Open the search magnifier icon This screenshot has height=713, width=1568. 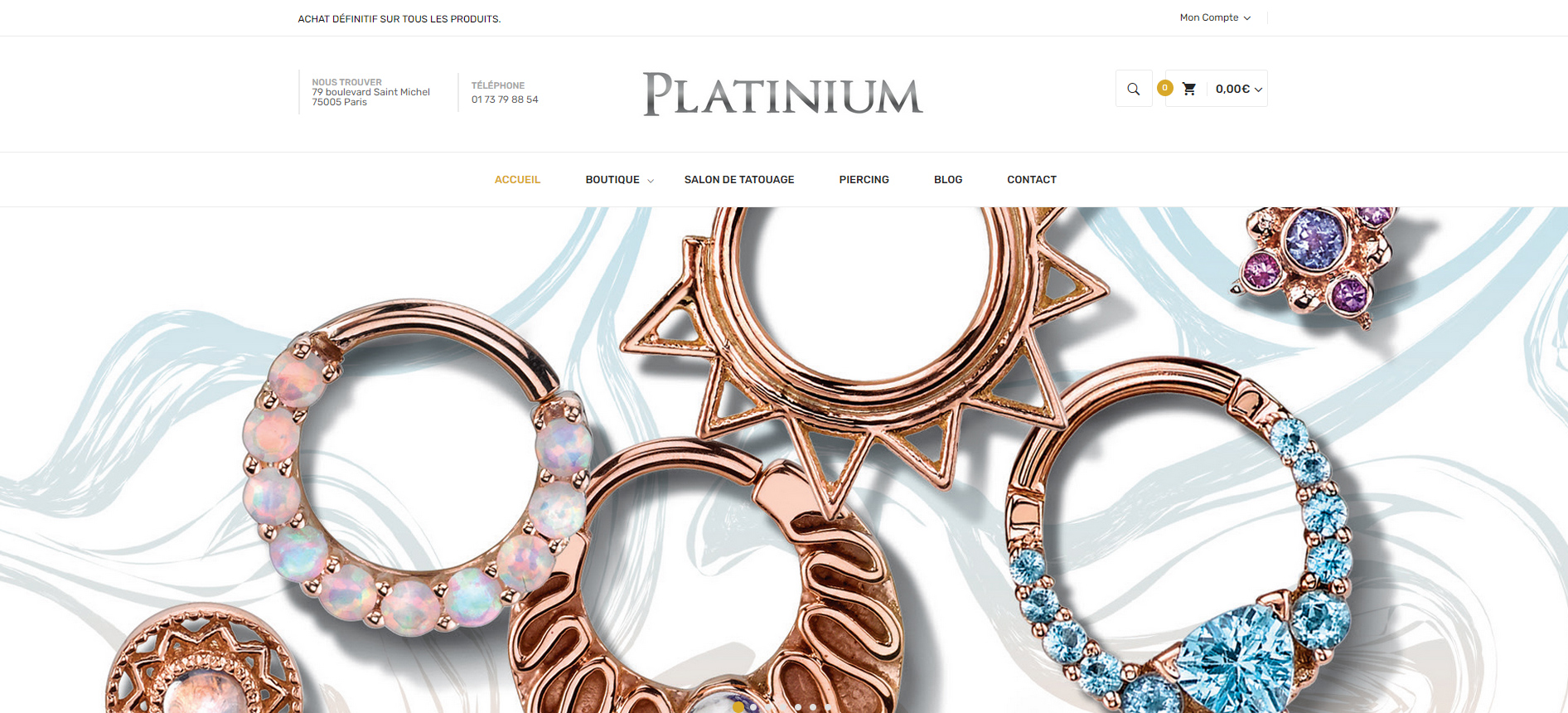tap(1134, 89)
